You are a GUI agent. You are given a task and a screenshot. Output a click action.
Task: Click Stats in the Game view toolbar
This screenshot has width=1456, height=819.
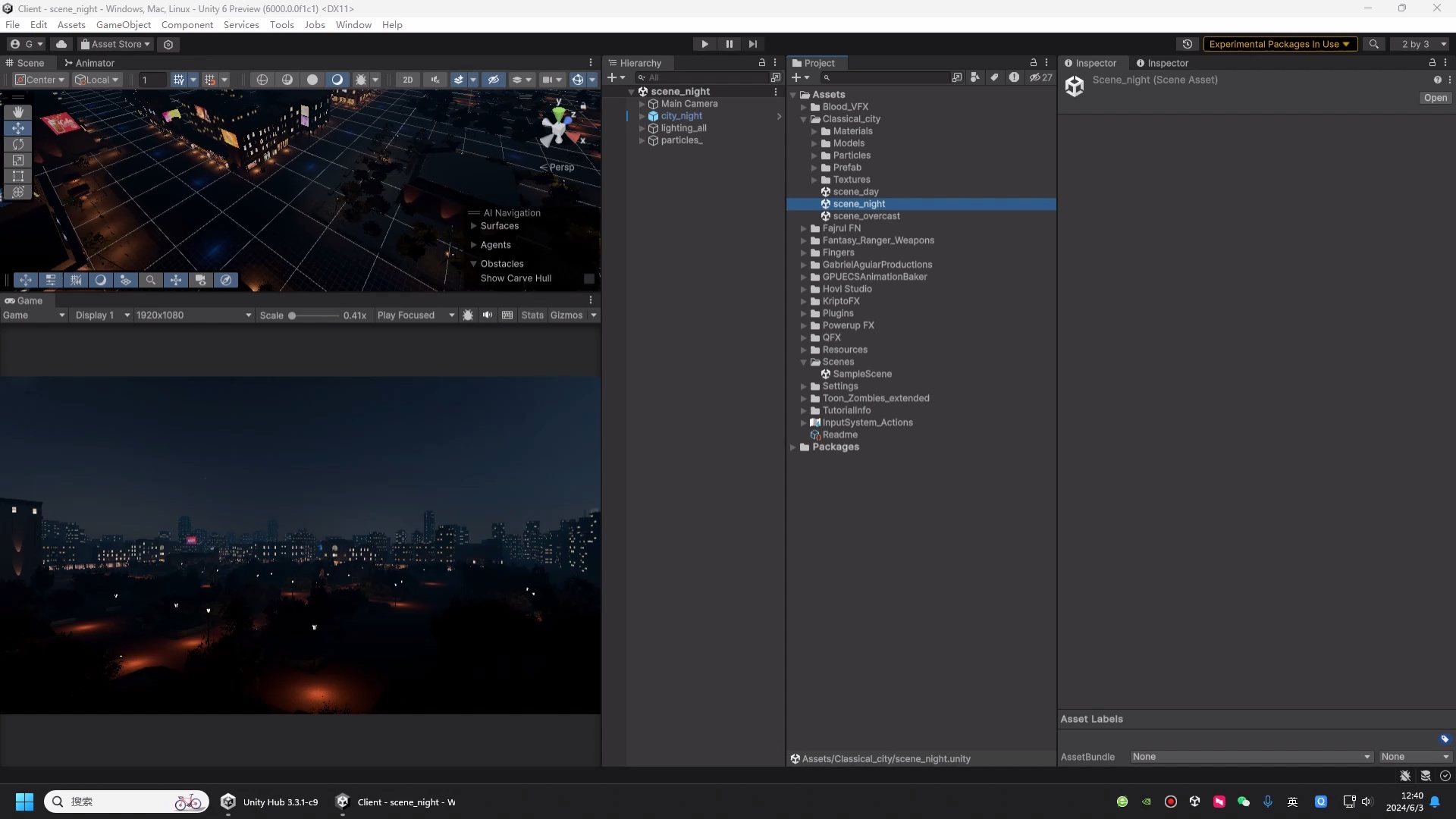(533, 315)
